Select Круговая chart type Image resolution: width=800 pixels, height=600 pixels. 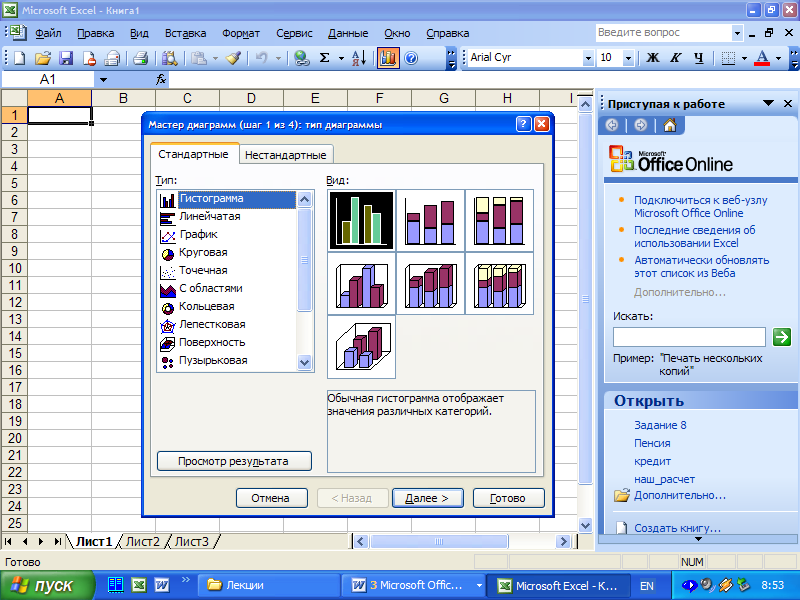tap(203, 253)
